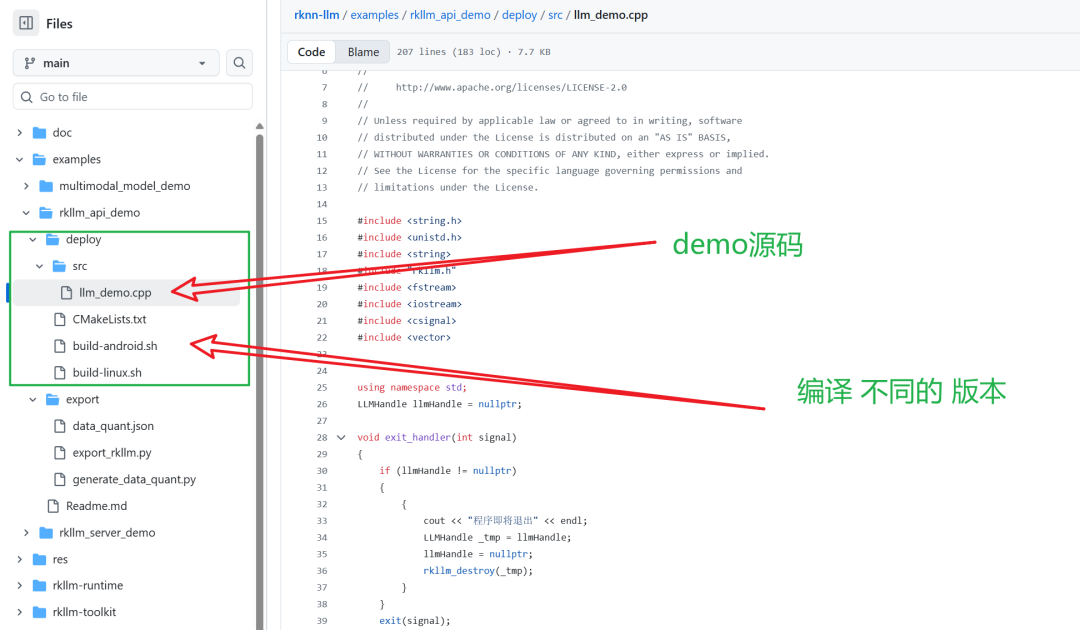Screen dimensions: 1080x630
Task: Select code line number 15
Action: [x=322, y=221]
